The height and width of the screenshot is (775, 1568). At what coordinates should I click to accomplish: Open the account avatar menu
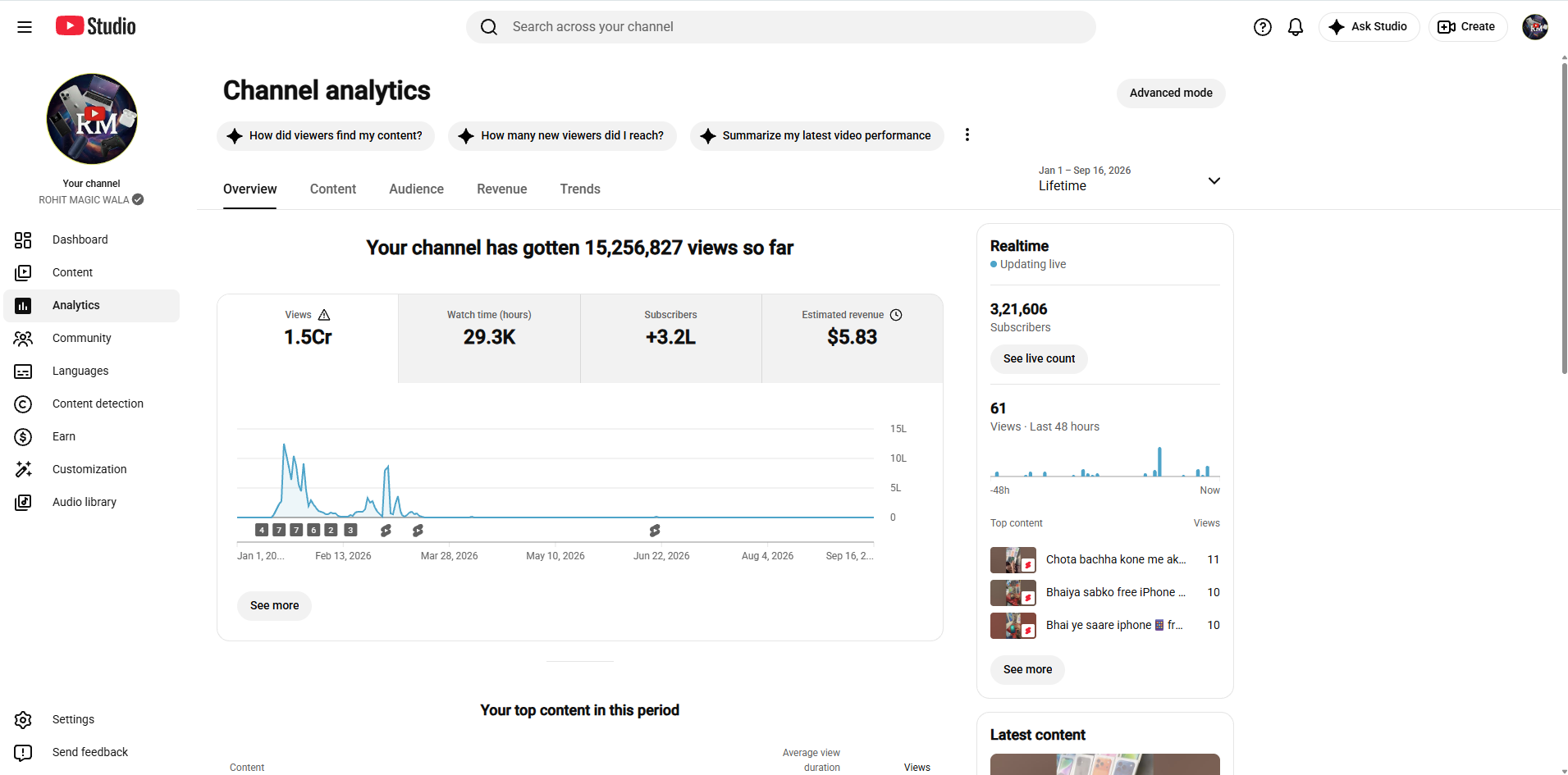[x=1535, y=27]
